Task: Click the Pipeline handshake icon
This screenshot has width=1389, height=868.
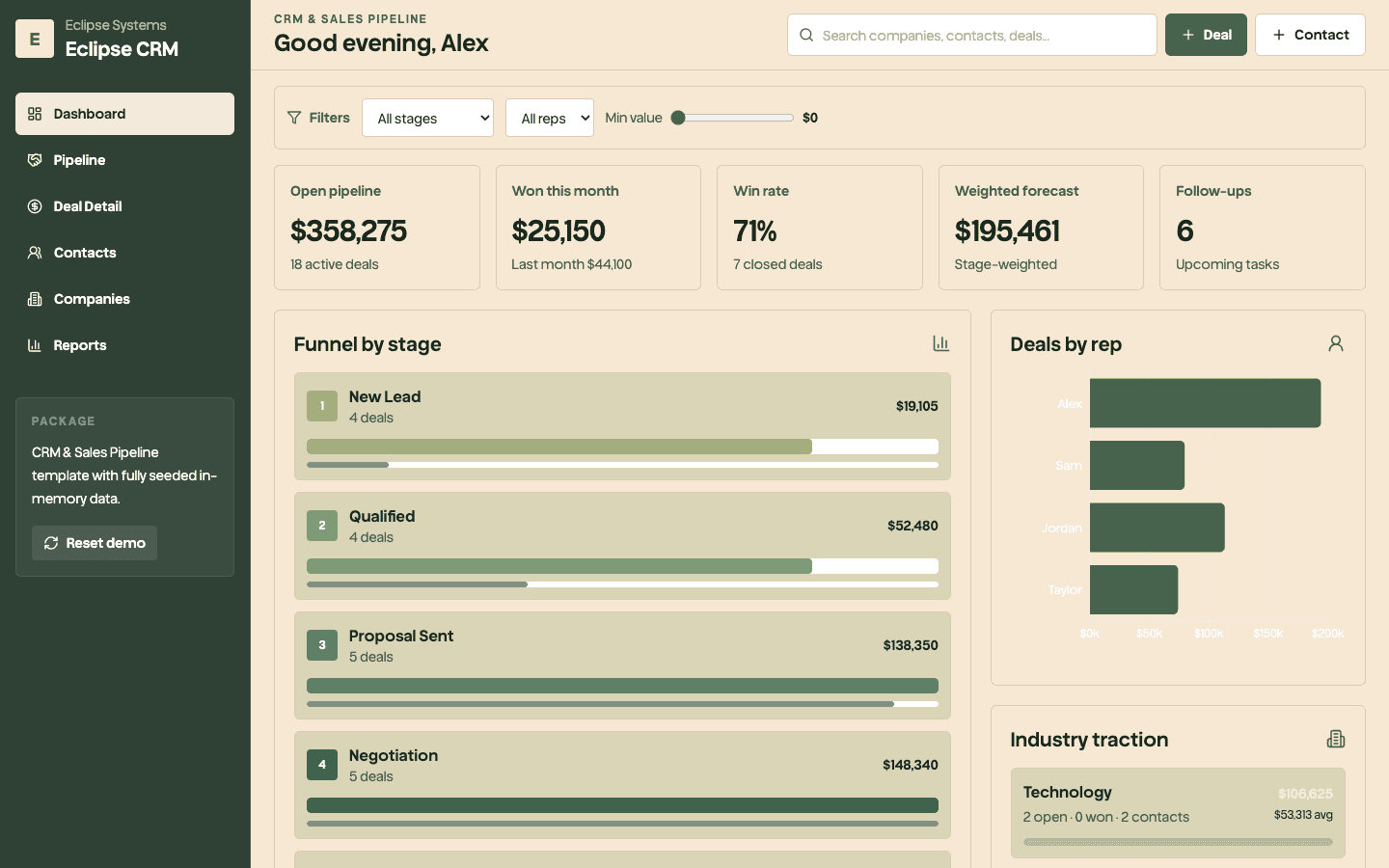Action: click(35, 160)
